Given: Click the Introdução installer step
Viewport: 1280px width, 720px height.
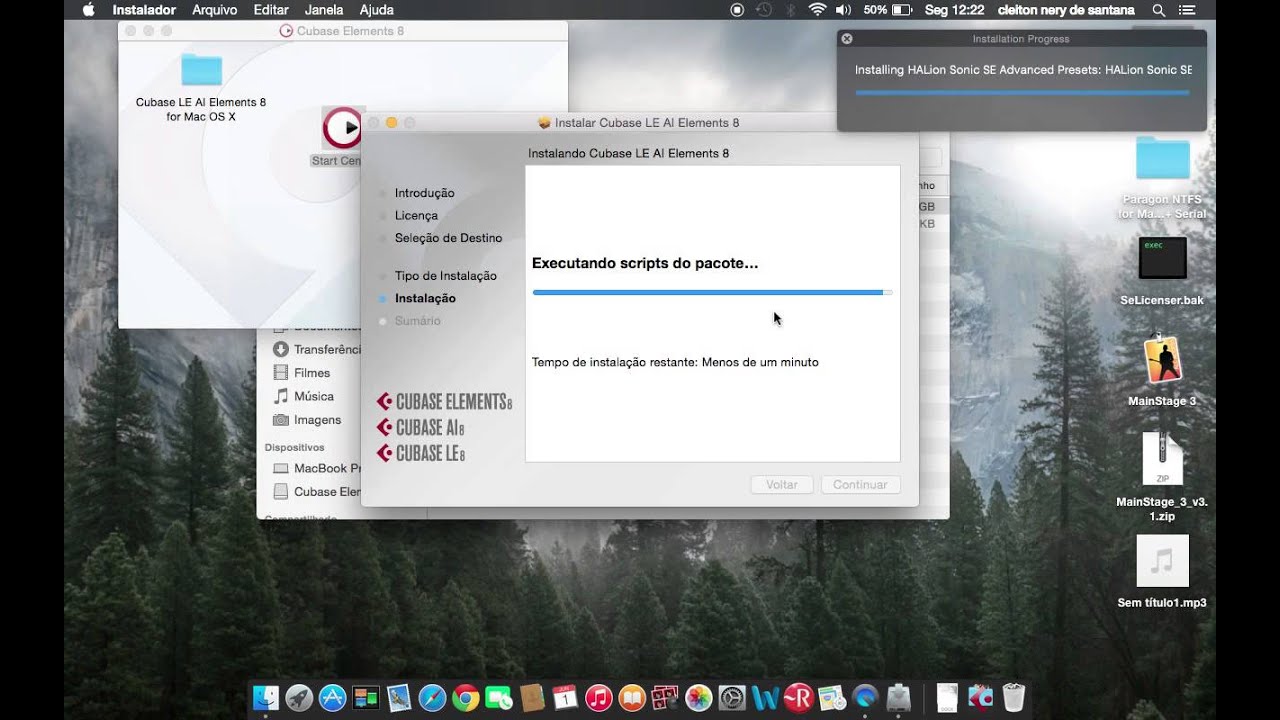Looking at the screenshot, I should pyautogui.click(x=424, y=193).
